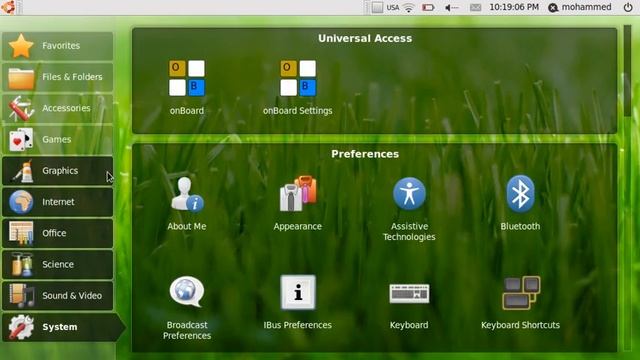Click the Preferences section heading

[x=365, y=154]
